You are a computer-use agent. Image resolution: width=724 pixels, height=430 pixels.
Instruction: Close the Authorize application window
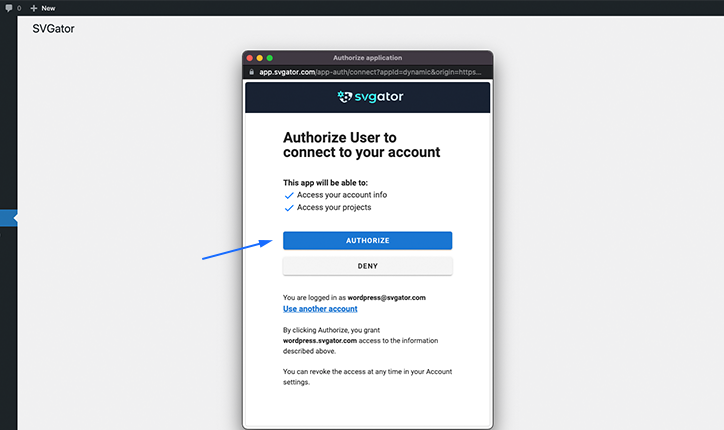pyautogui.click(x=250, y=58)
